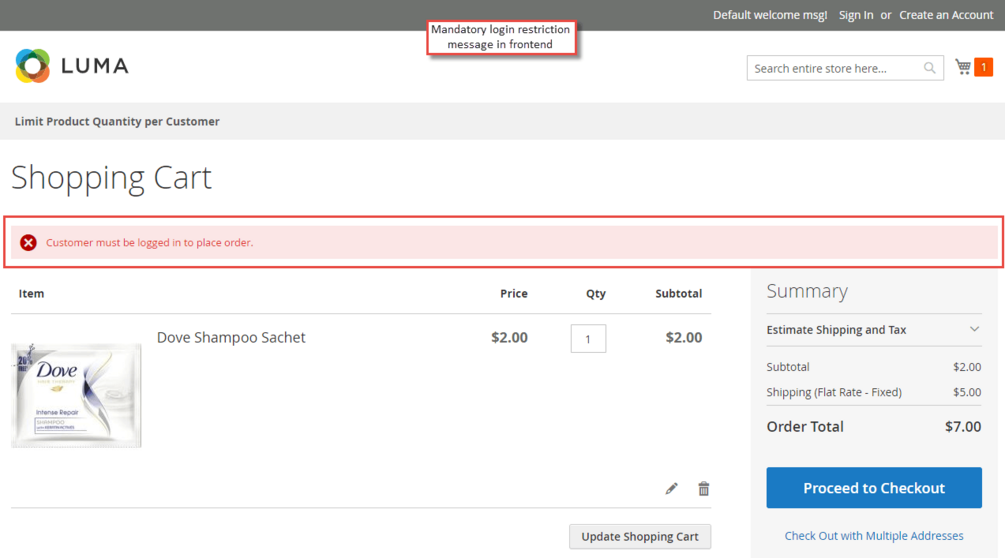The image size is (1005, 558).
Task: Open Check Out with Multiple Addresses
Action: 874,536
